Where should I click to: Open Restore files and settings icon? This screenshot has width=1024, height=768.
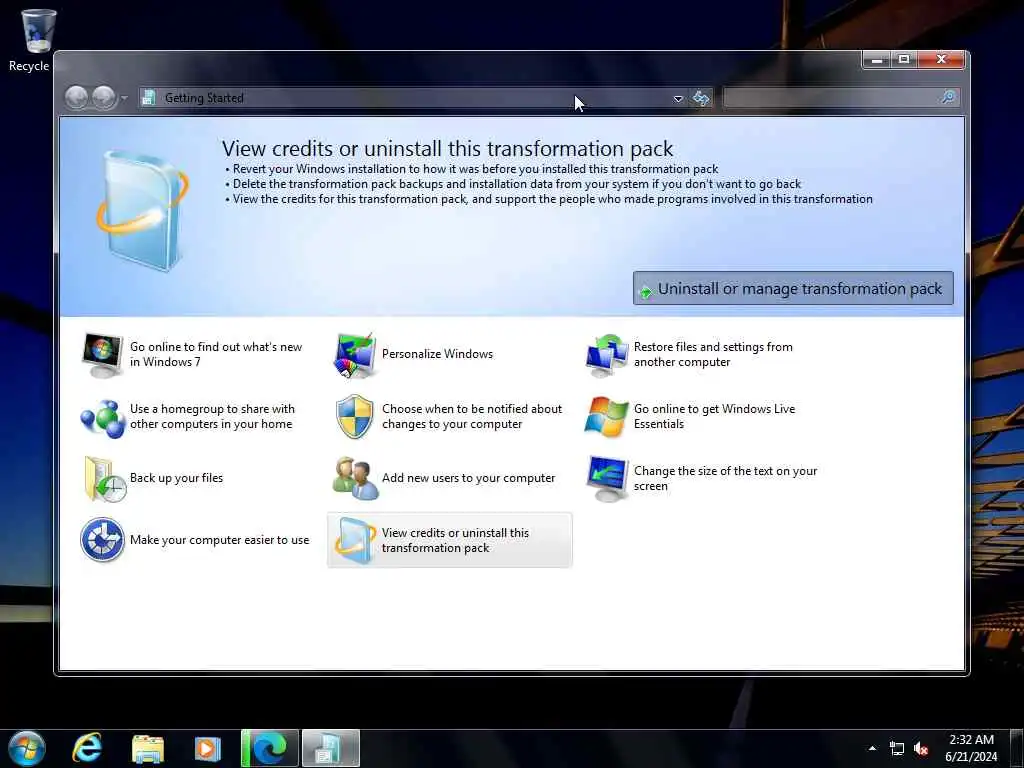point(607,355)
